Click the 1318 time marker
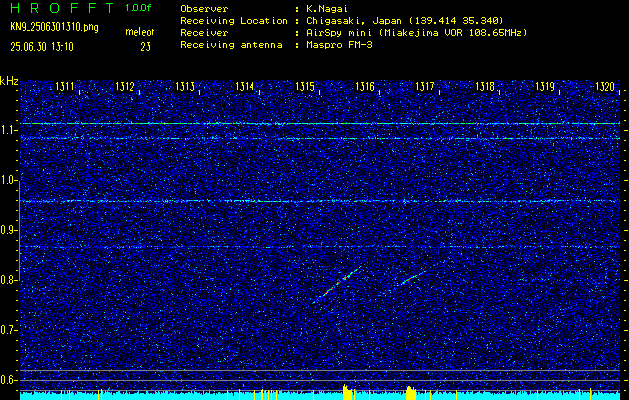 tap(485, 86)
